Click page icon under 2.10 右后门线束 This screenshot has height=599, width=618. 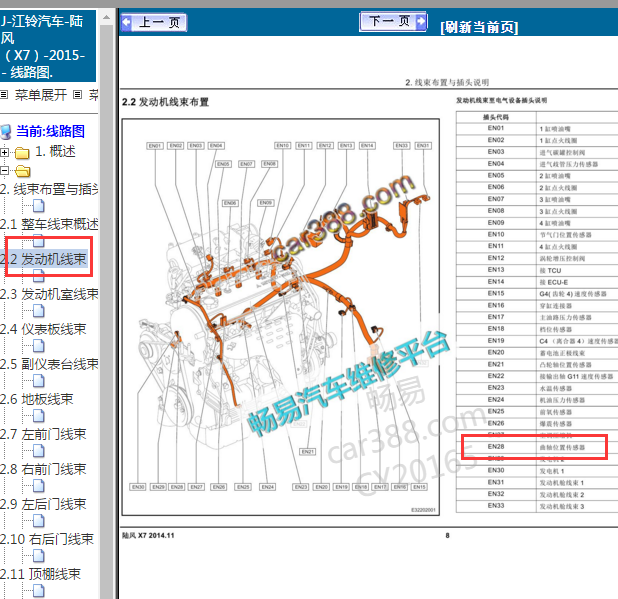pos(39,557)
